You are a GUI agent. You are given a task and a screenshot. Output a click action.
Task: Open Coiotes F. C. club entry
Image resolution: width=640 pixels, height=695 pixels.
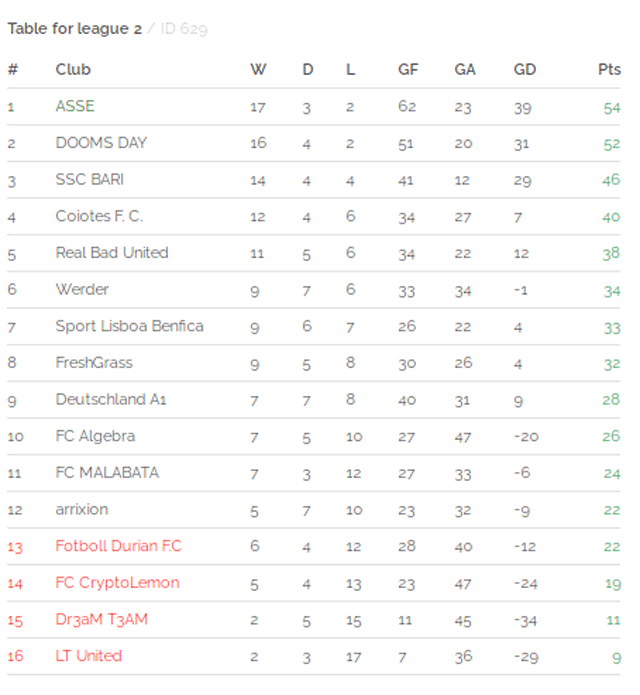(99, 216)
